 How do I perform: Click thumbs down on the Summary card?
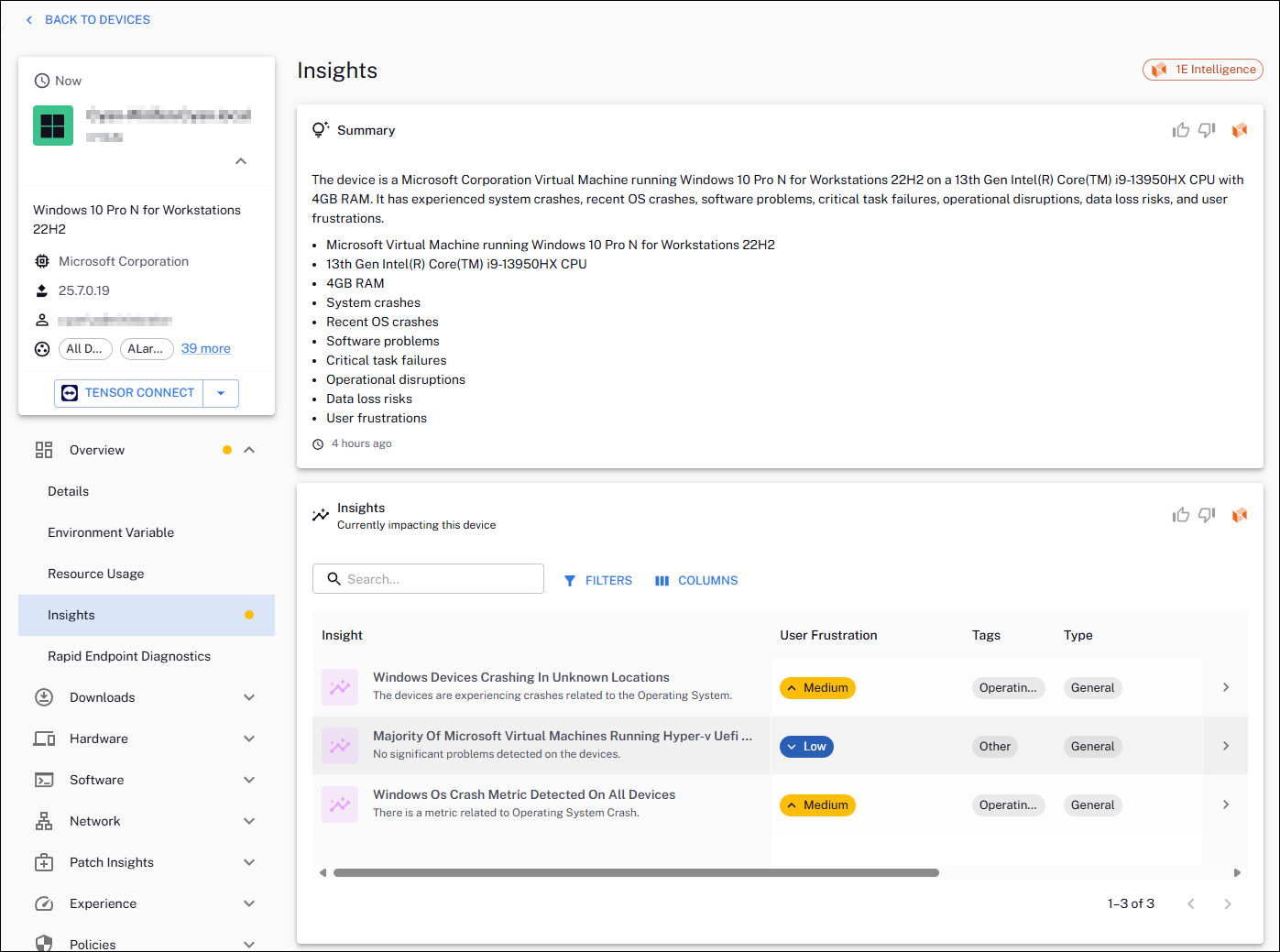[x=1207, y=130]
